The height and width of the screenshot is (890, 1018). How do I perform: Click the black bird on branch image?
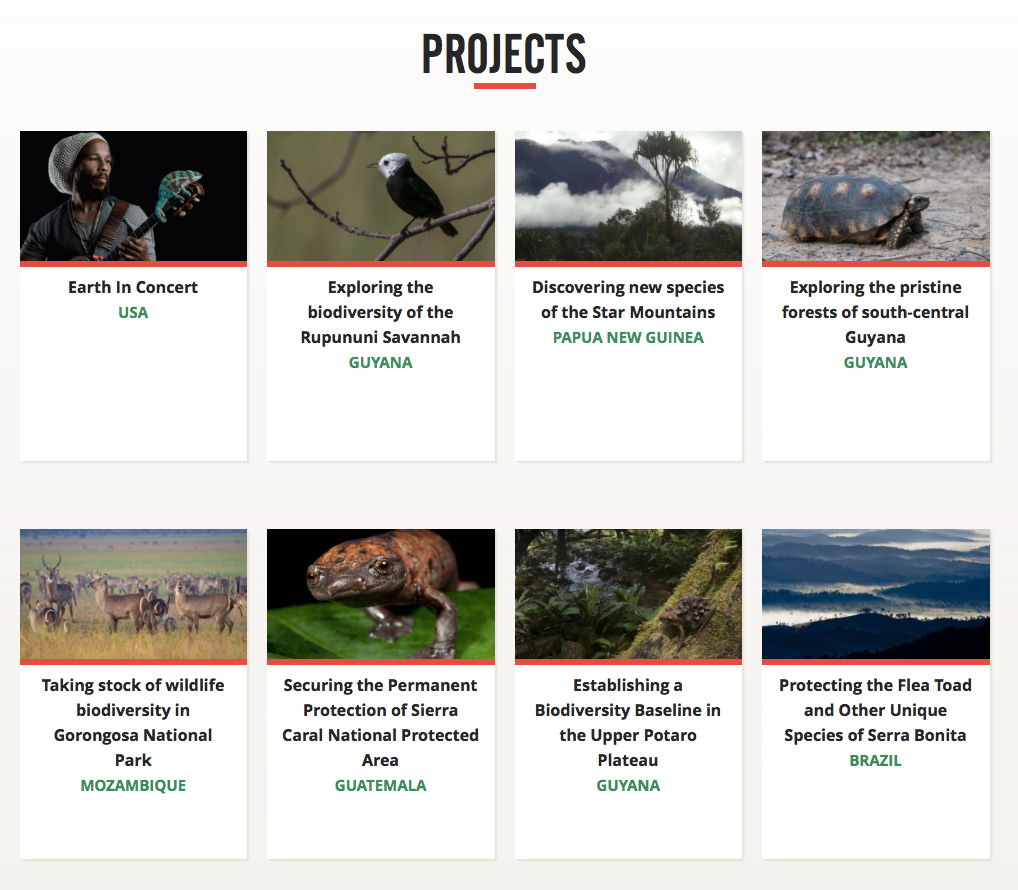pos(380,196)
